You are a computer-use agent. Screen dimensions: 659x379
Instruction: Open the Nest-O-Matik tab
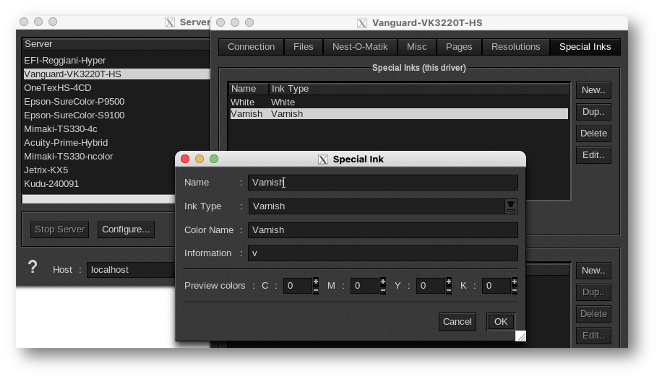tap(360, 47)
